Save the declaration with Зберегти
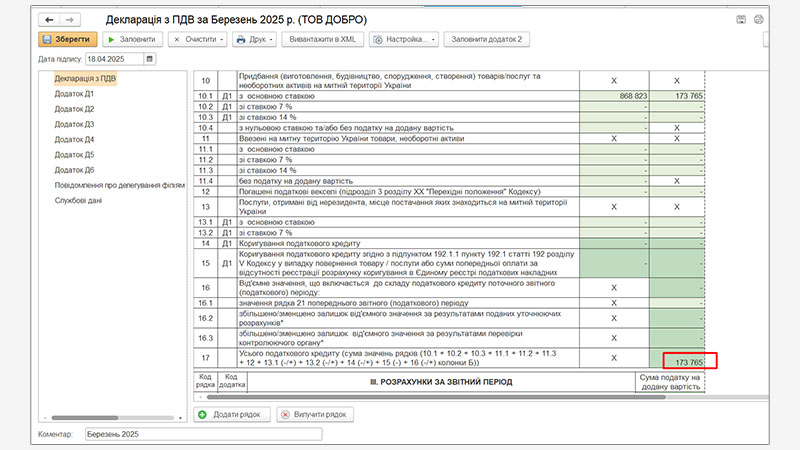800x450 pixels. click(x=68, y=39)
